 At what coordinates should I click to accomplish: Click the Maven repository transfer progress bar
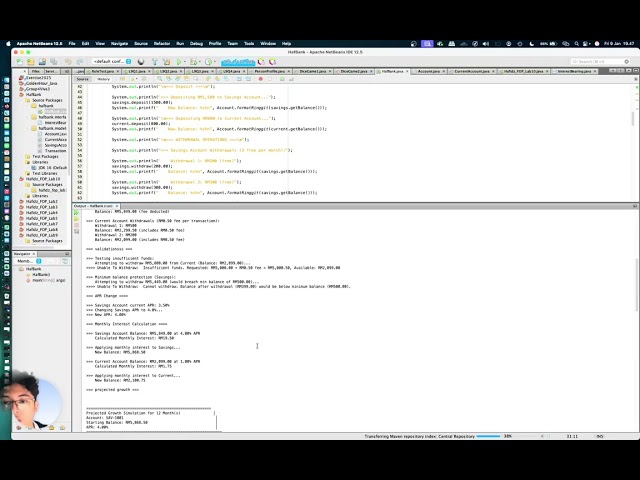pyautogui.click(x=488, y=436)
